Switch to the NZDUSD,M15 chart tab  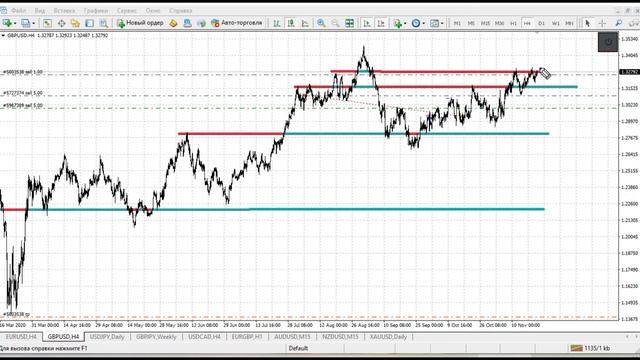[340, 337]
